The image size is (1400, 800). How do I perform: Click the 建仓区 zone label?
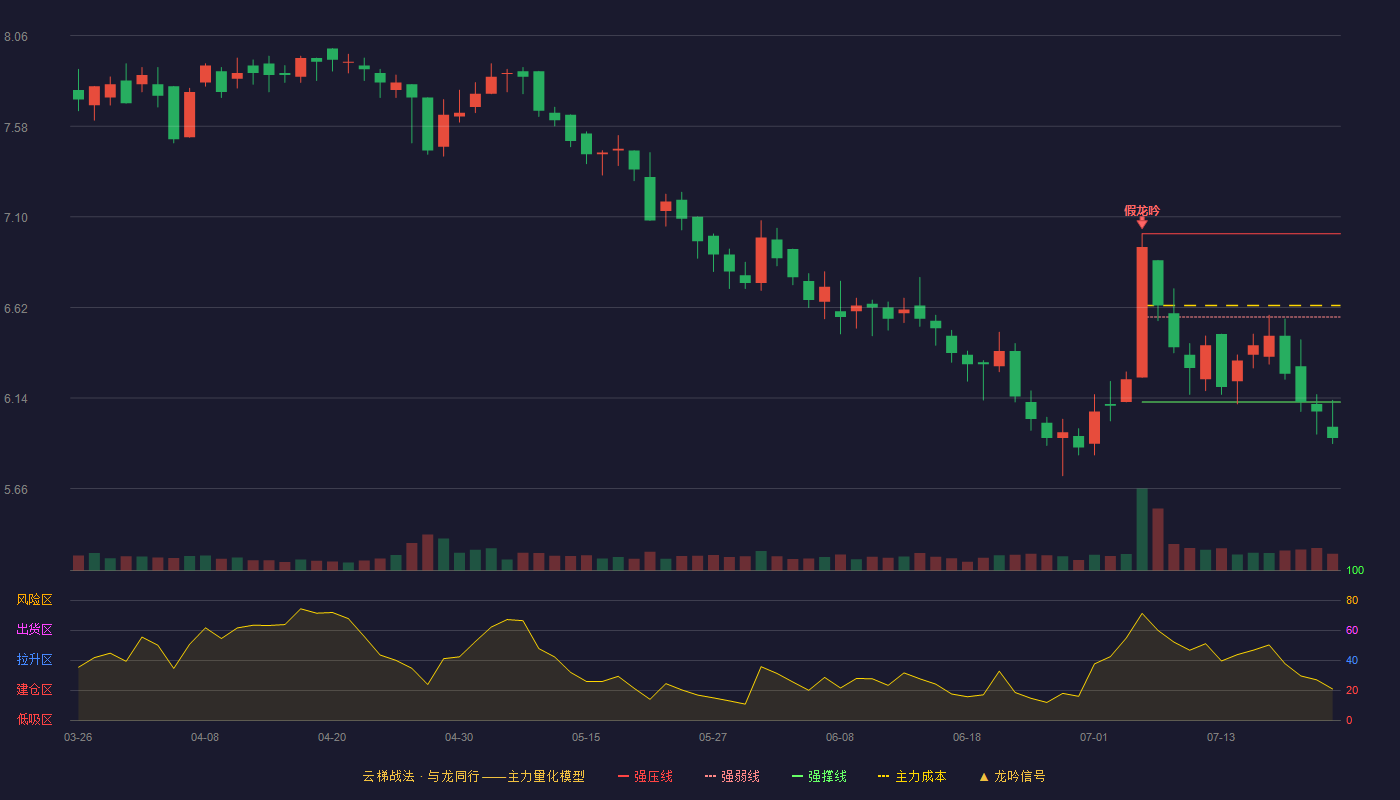click(34, 690)
